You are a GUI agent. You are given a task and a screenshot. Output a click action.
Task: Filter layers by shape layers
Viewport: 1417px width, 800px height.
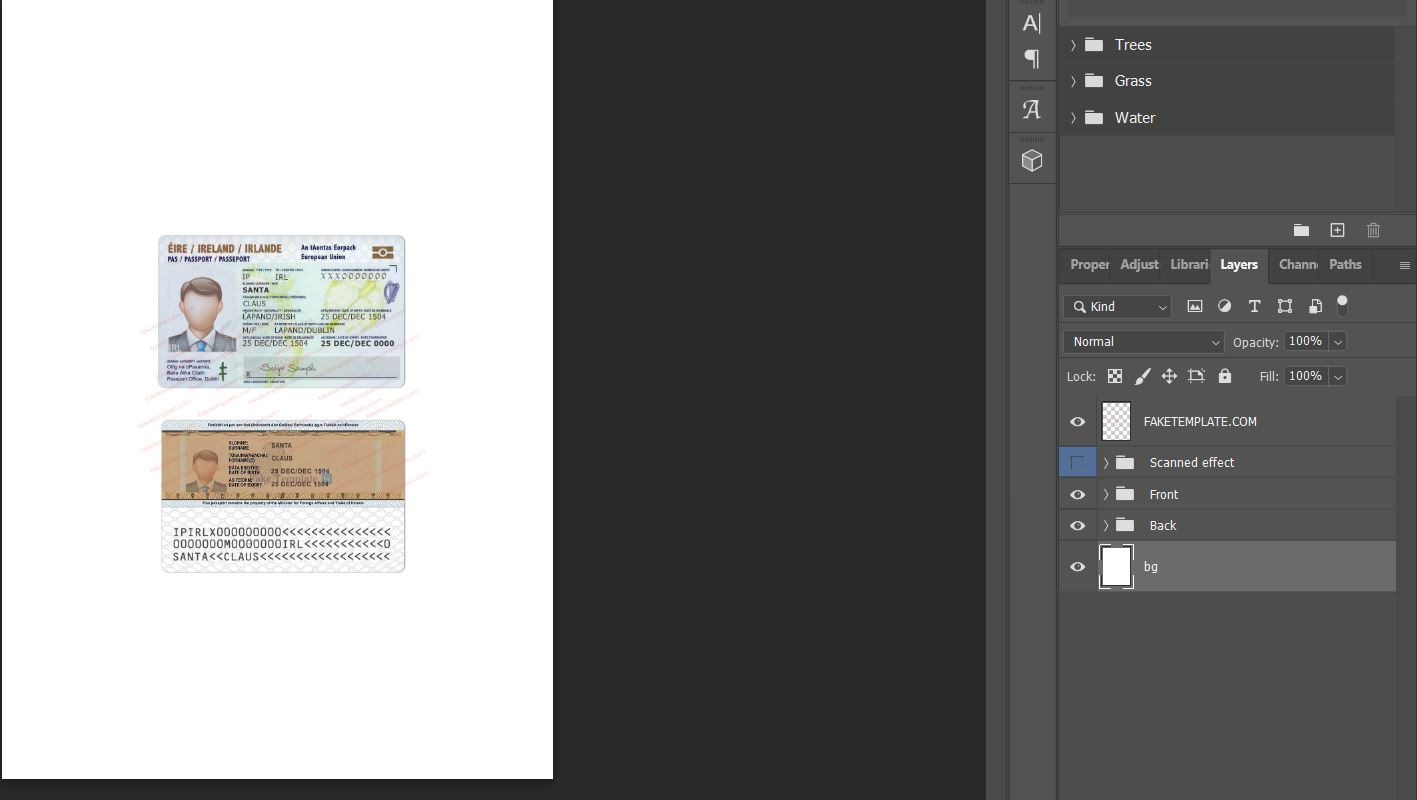[x=1284, y=306]
